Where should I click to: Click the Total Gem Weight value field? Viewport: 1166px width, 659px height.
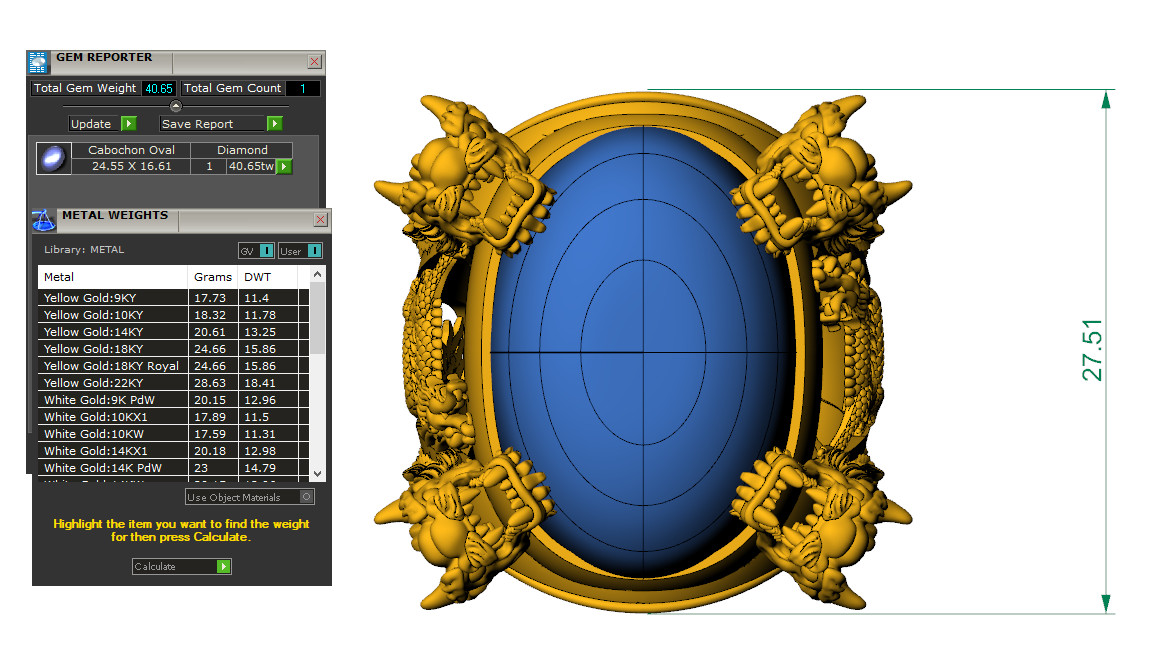(159, 89)
